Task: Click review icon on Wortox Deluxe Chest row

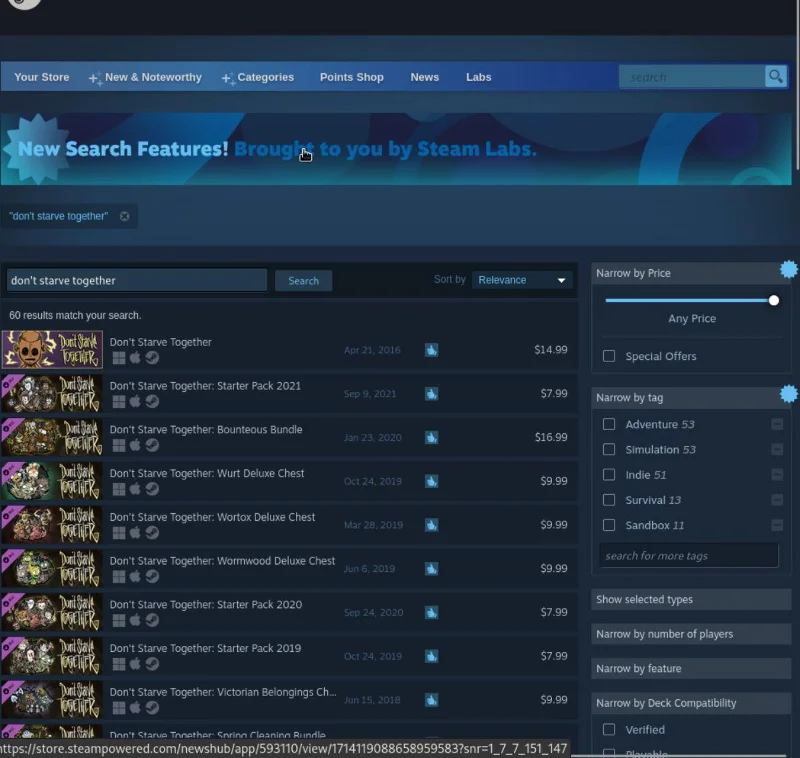Action: click(x=432, y=525)
